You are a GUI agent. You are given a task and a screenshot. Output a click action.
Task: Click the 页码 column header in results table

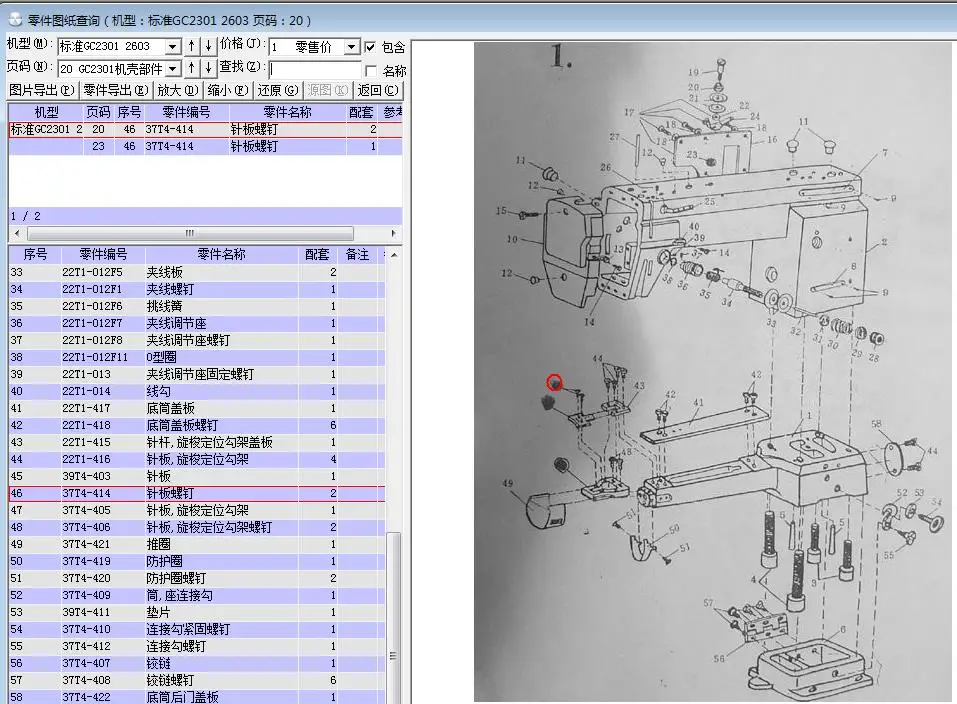tap(98, 112)
